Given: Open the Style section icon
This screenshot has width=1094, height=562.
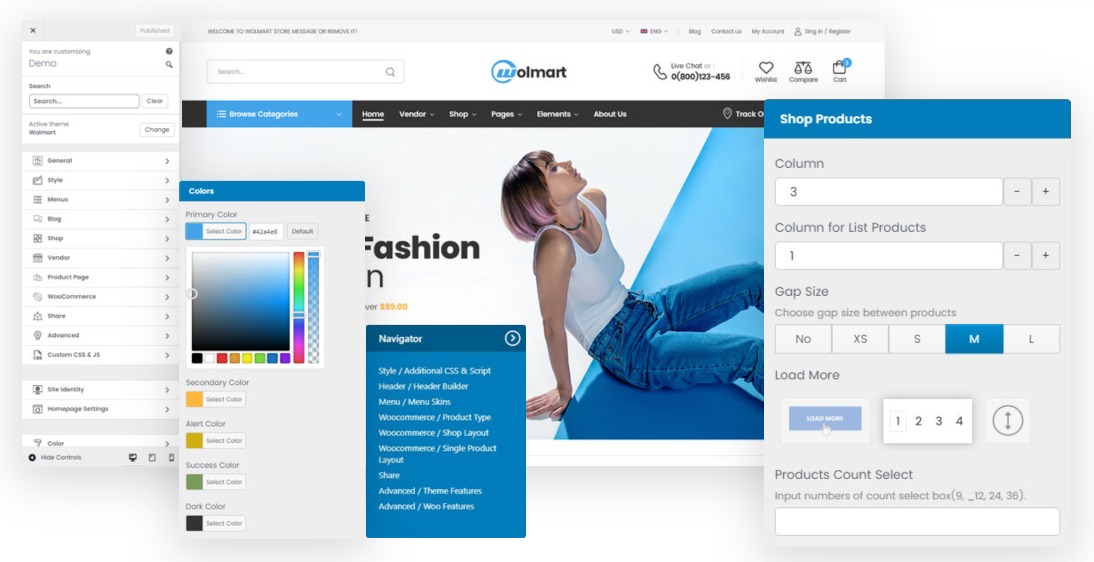Looking at the screenshot, I should (x=38, y=180).
